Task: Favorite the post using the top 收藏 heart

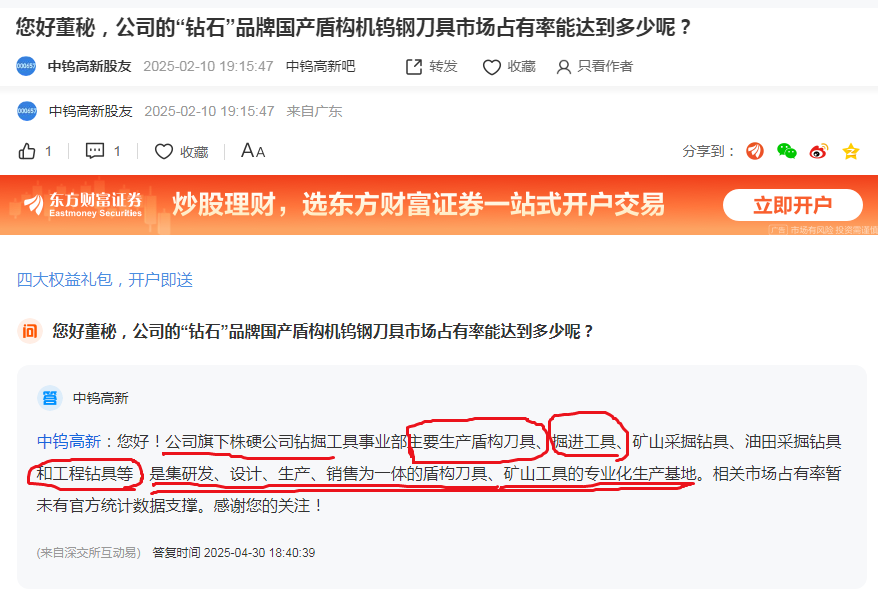Action: (492, 67)
